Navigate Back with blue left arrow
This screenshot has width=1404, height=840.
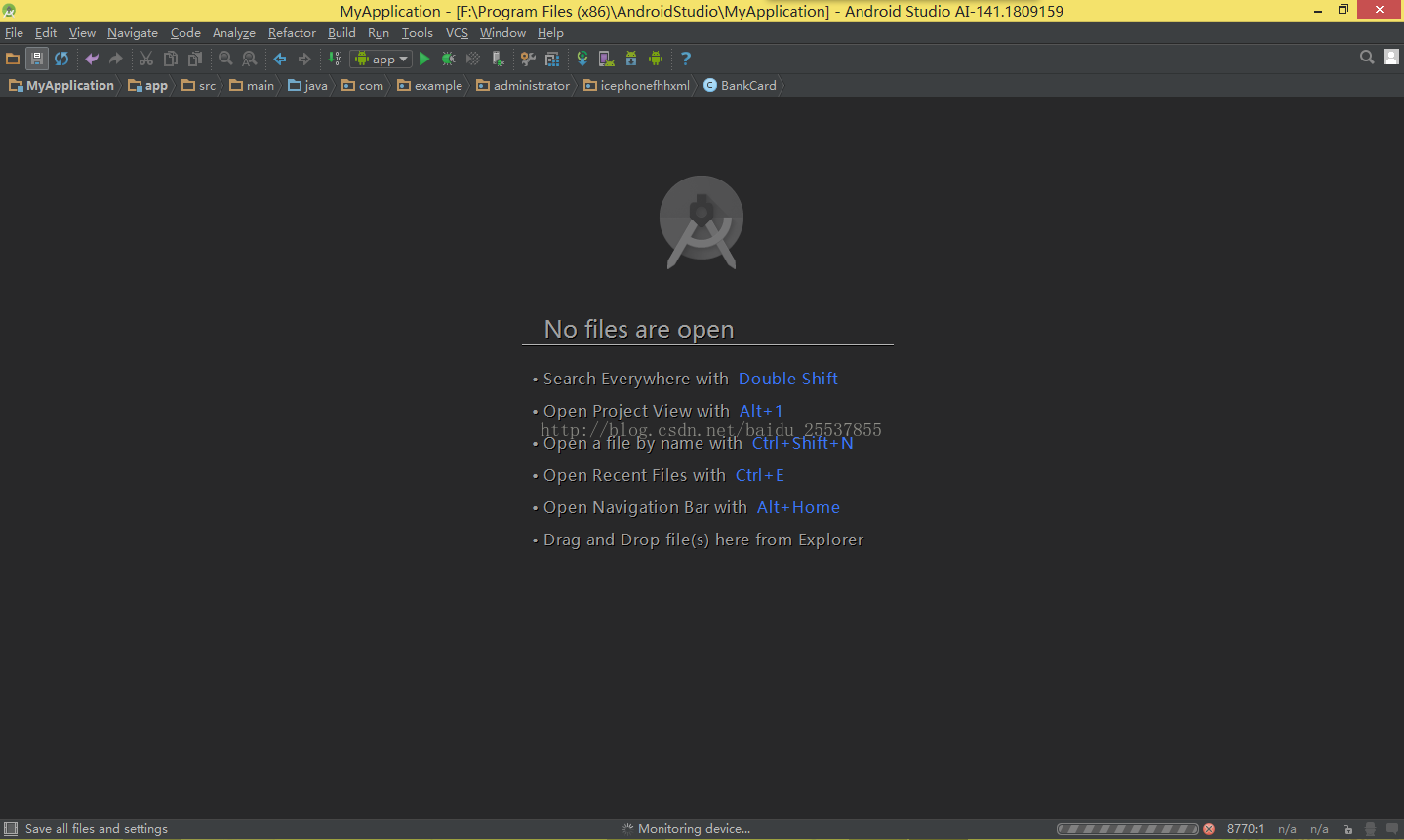point(280,59)
